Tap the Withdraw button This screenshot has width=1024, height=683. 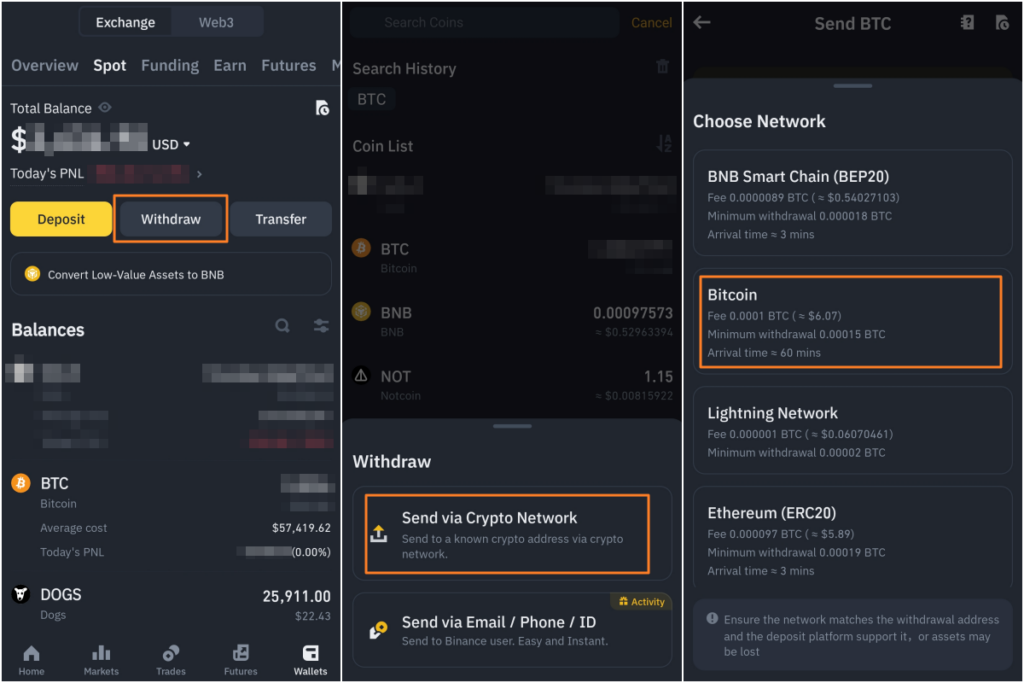(171, 219)
